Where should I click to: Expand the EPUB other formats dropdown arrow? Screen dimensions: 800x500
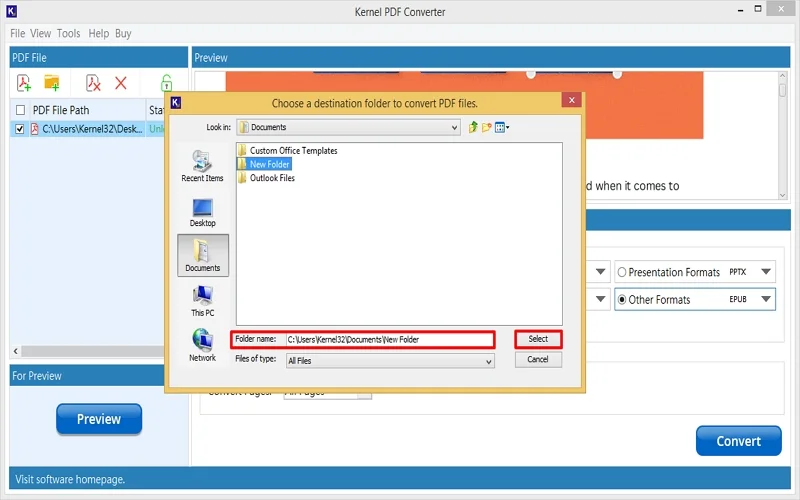click(766, 299)
